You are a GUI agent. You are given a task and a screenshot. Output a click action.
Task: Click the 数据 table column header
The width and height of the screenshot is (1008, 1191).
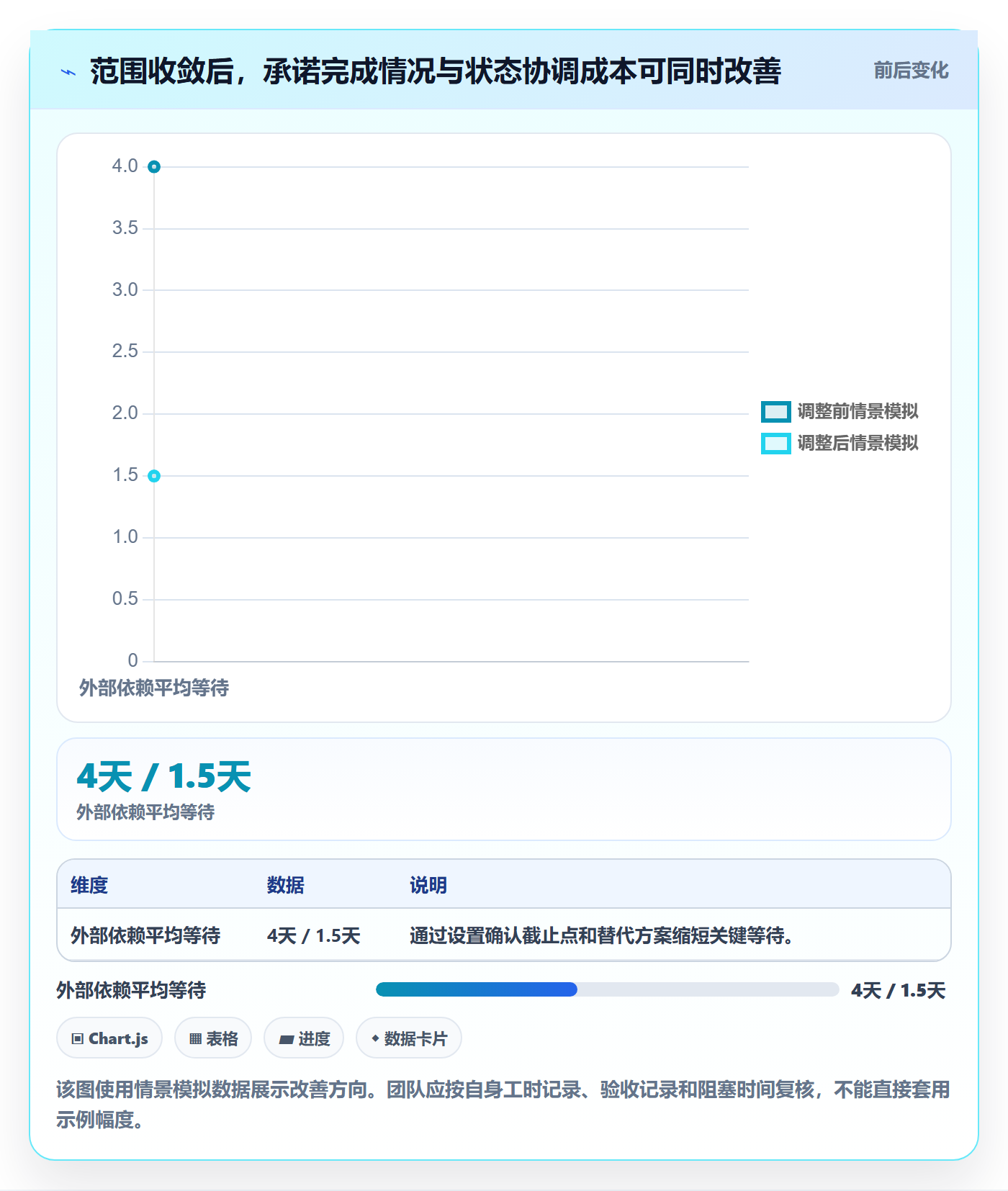point(286,885)
